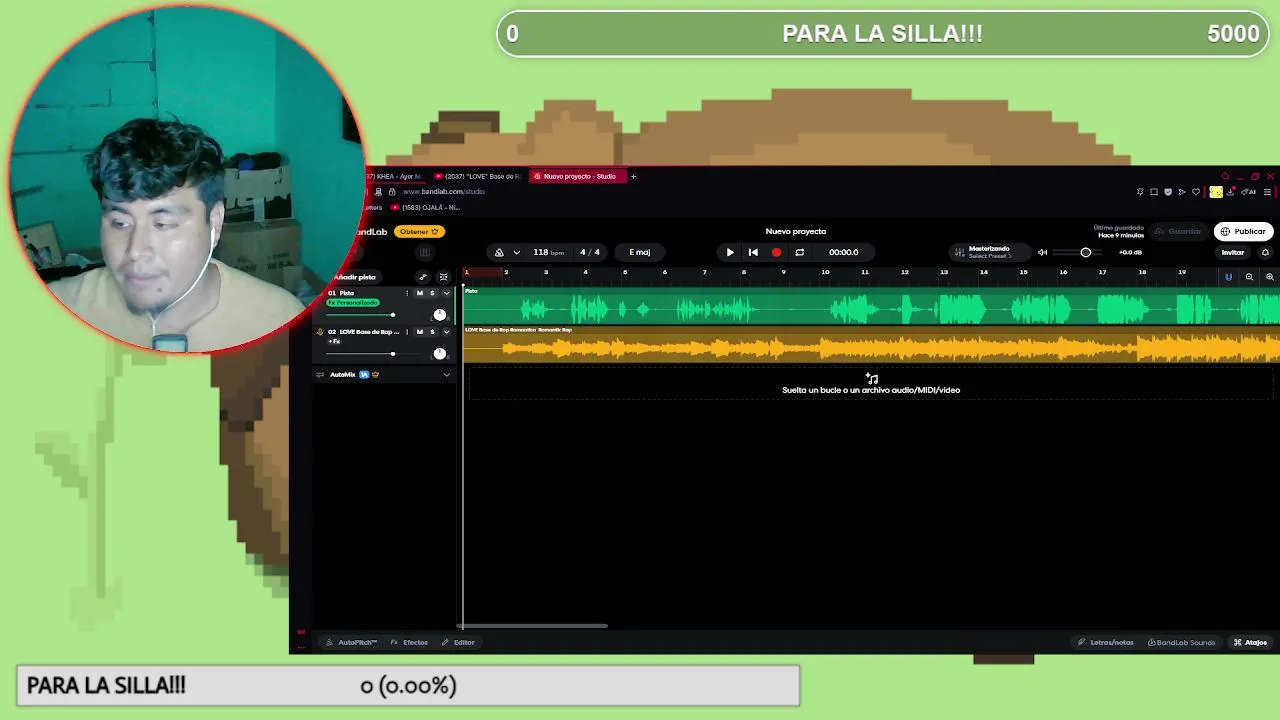Image resolution: width=1280 pixels, height=720 pixels.
Task: Select the green Pista audio region
Action: pyautogui.click(x=871, y=305)
